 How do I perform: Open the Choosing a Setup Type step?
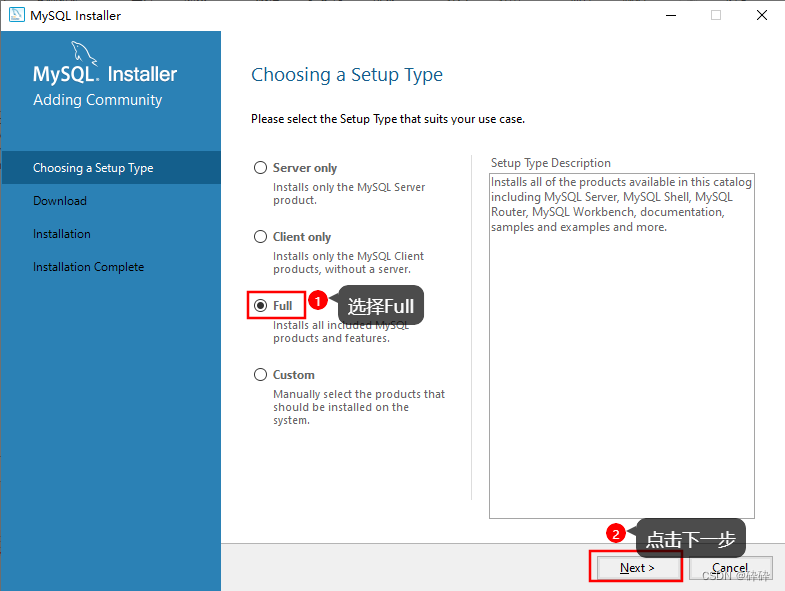(x=111, y=168)
